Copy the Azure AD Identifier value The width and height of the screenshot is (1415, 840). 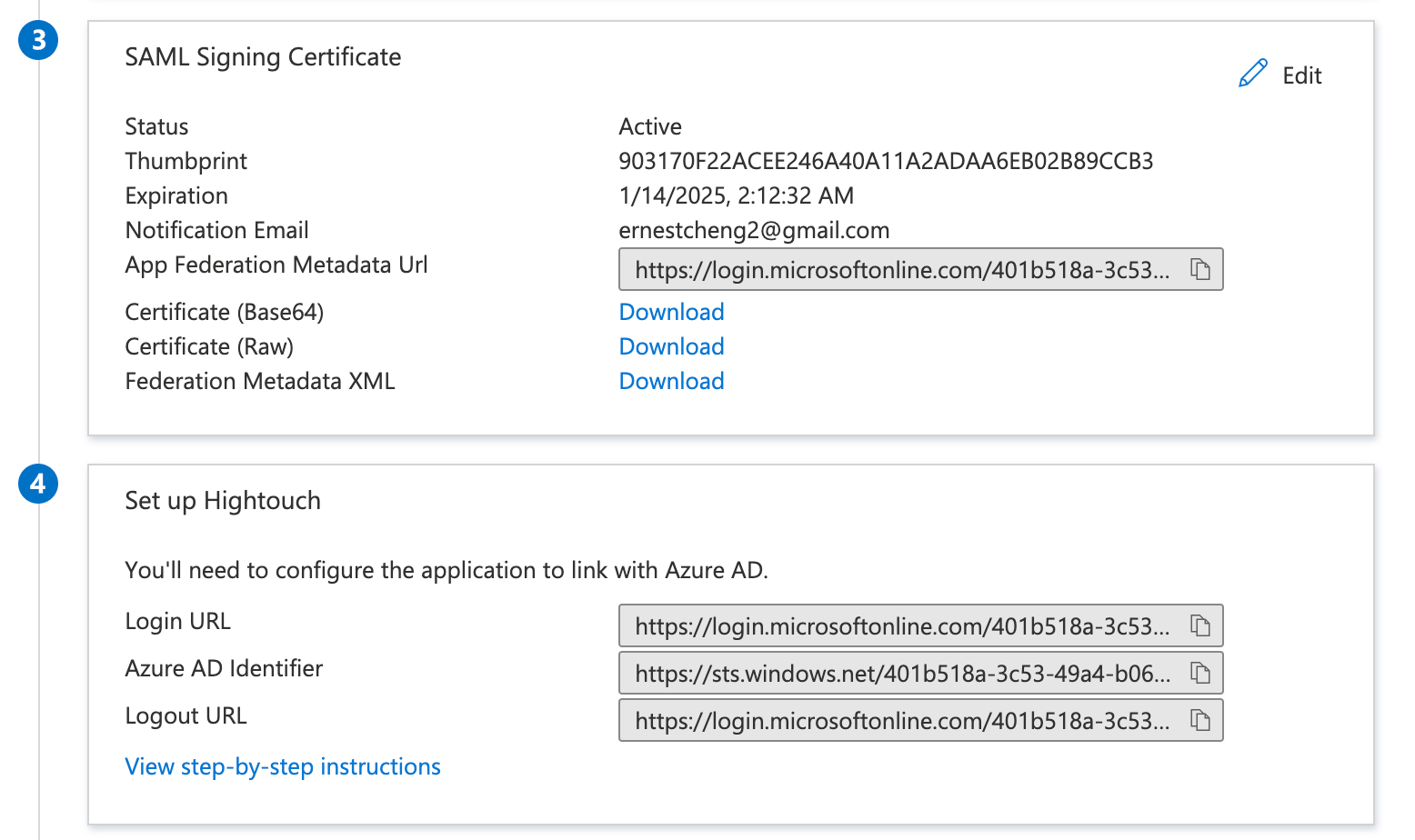[x=1200, y=674]
